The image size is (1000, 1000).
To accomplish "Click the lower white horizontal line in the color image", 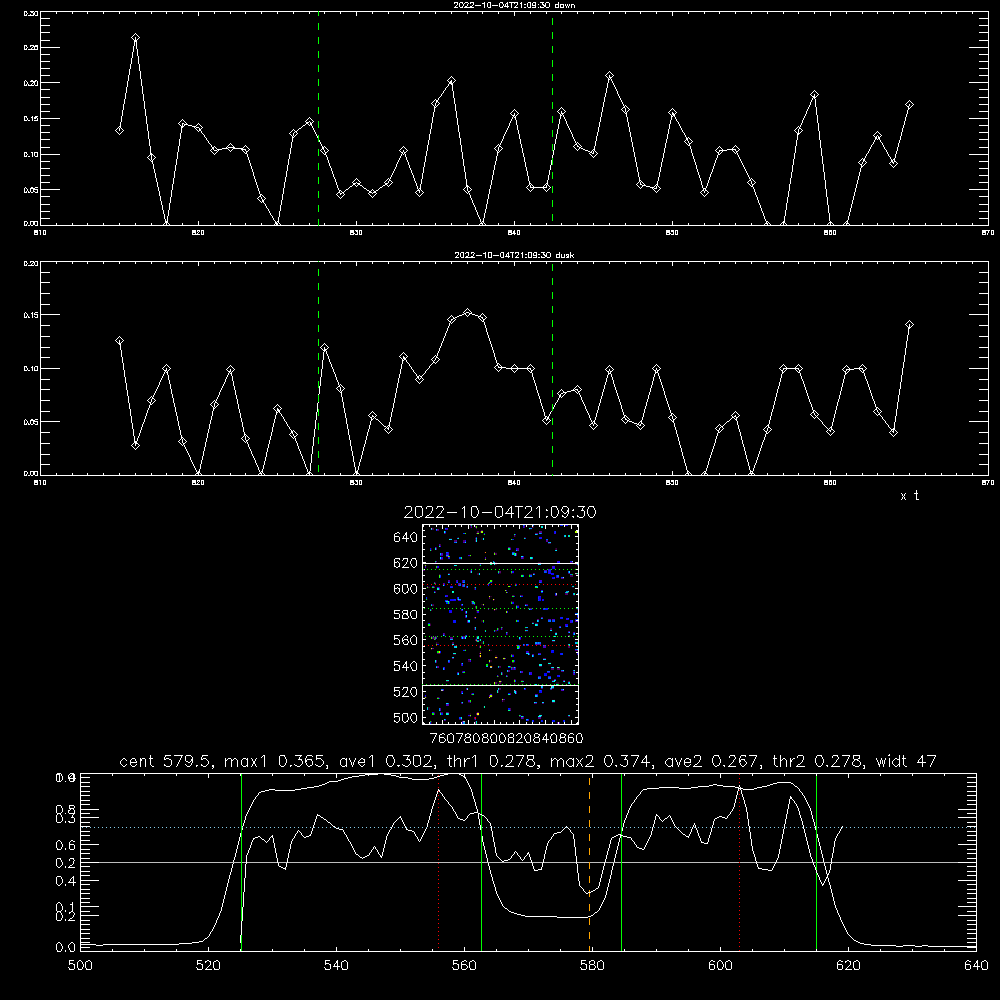I will (x=501, y=685).
